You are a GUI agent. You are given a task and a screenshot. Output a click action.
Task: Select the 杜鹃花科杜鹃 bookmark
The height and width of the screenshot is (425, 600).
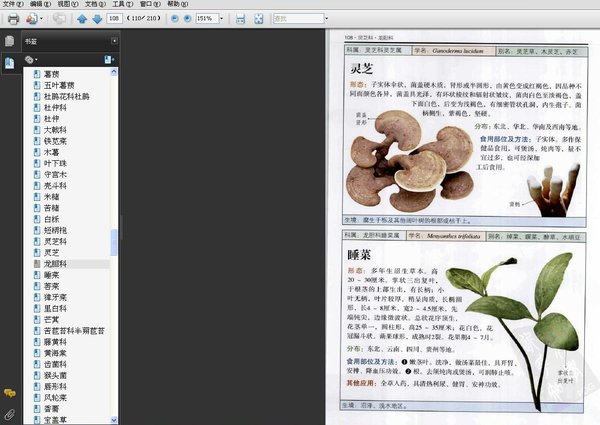pyautogui.click(x=67, y=96)
